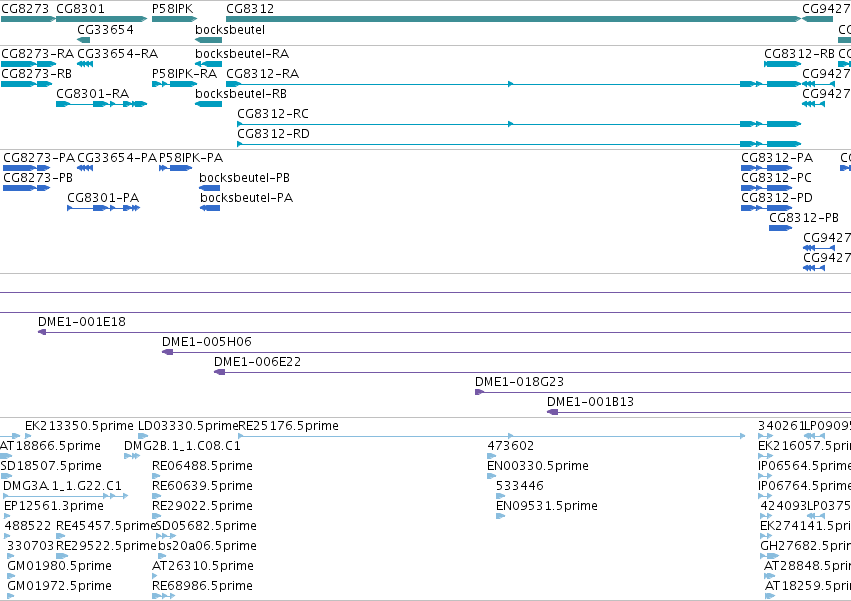Click the AT26310.5prime EST label
The height and width of the screenshot is (601, 851).
[x=203, y=567]
